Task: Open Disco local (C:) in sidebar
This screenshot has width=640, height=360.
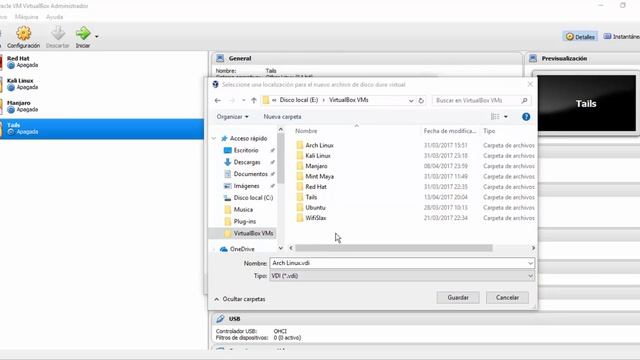Action: [x=253, y=198]
